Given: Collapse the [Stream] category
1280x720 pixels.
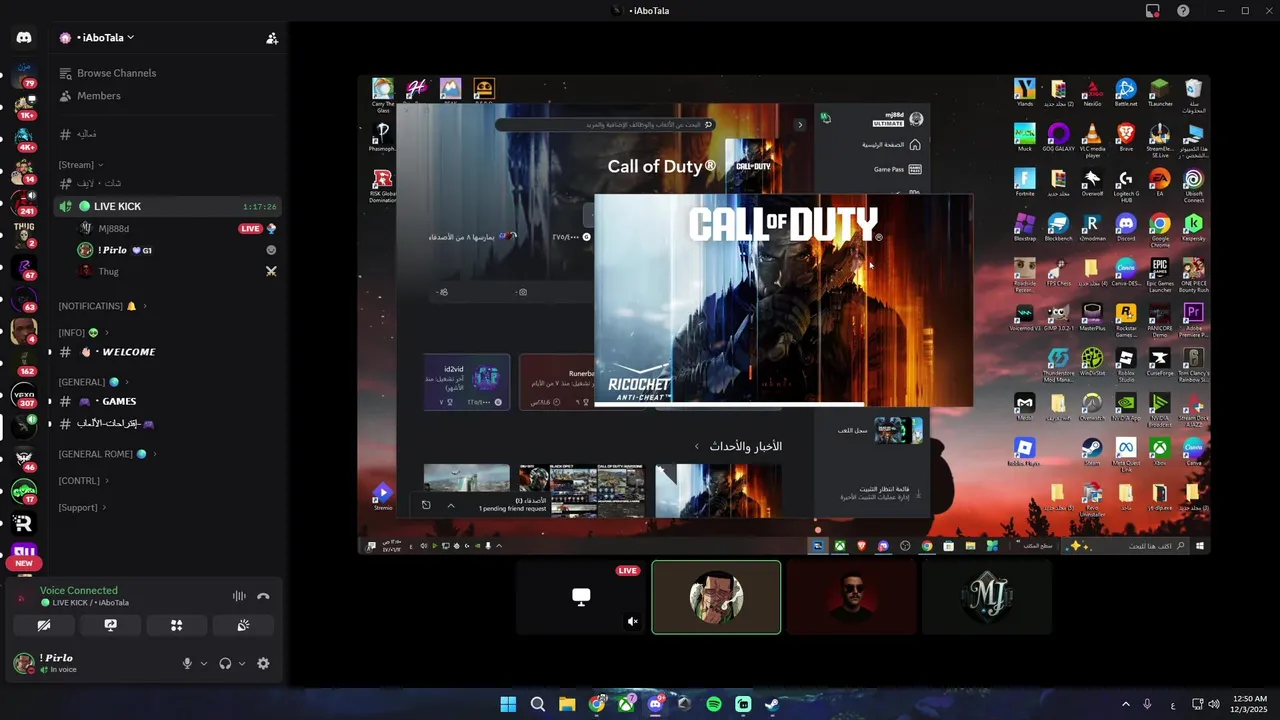Looking at the screenshot, I should click(x=81, y=165).
